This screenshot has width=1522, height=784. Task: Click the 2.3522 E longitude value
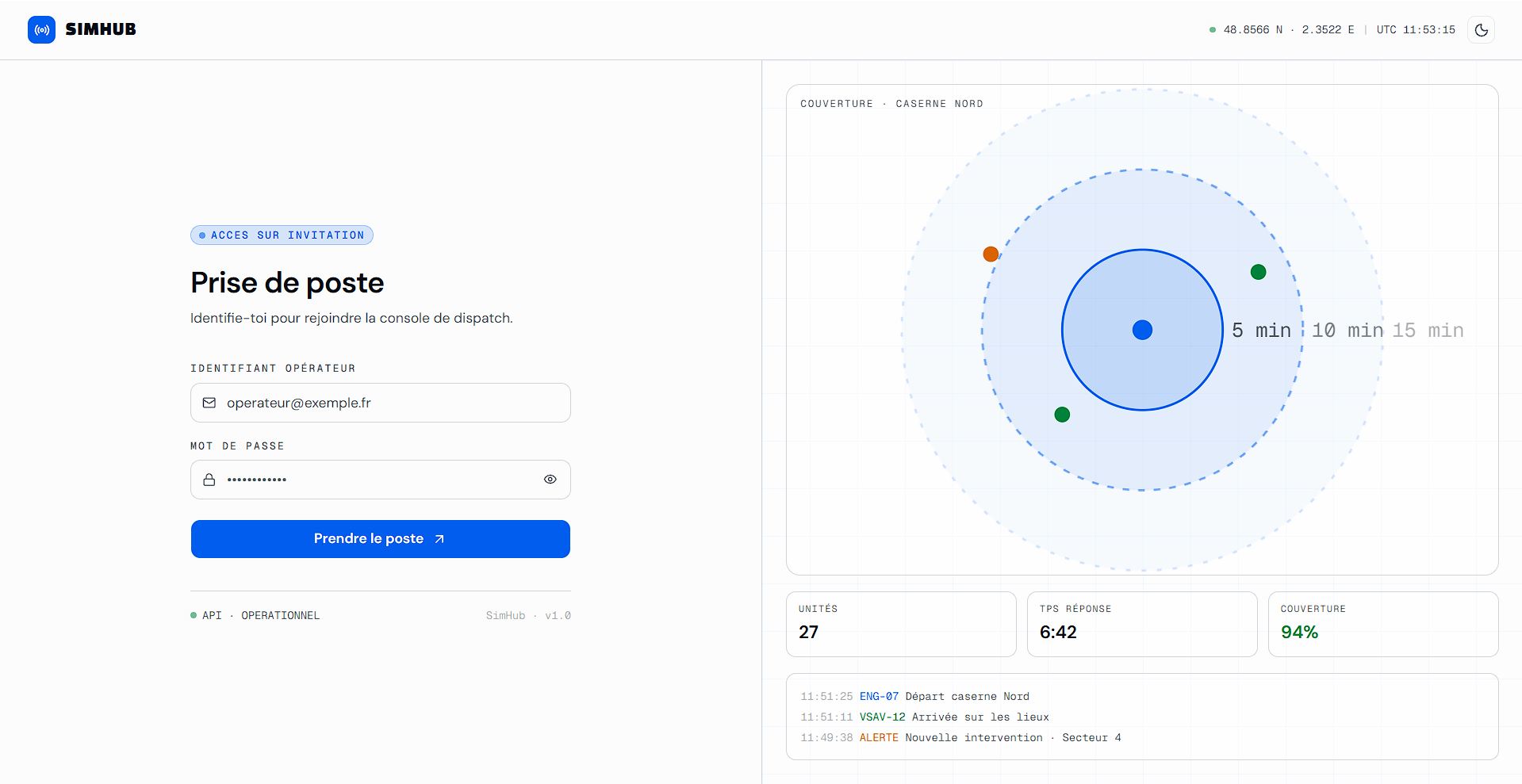[x=1328, y=30]
